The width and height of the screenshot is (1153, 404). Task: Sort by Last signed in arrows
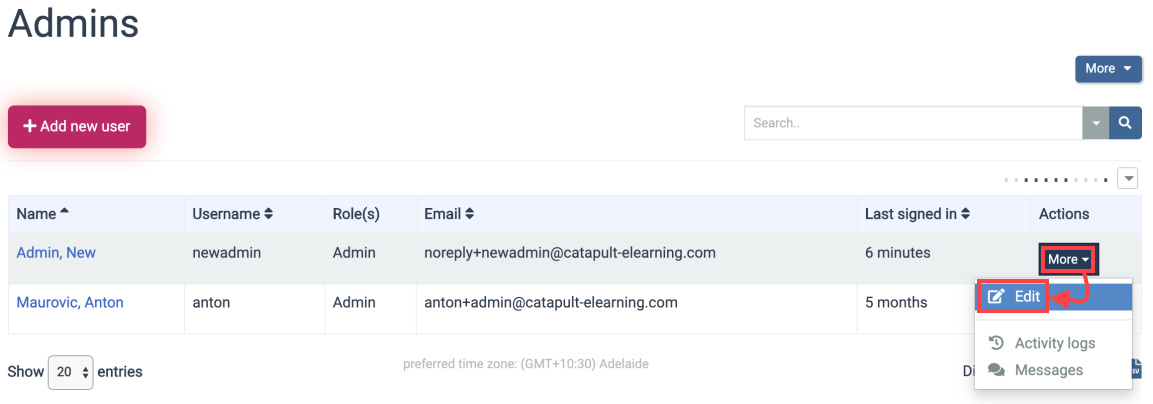tap(965, 214)
